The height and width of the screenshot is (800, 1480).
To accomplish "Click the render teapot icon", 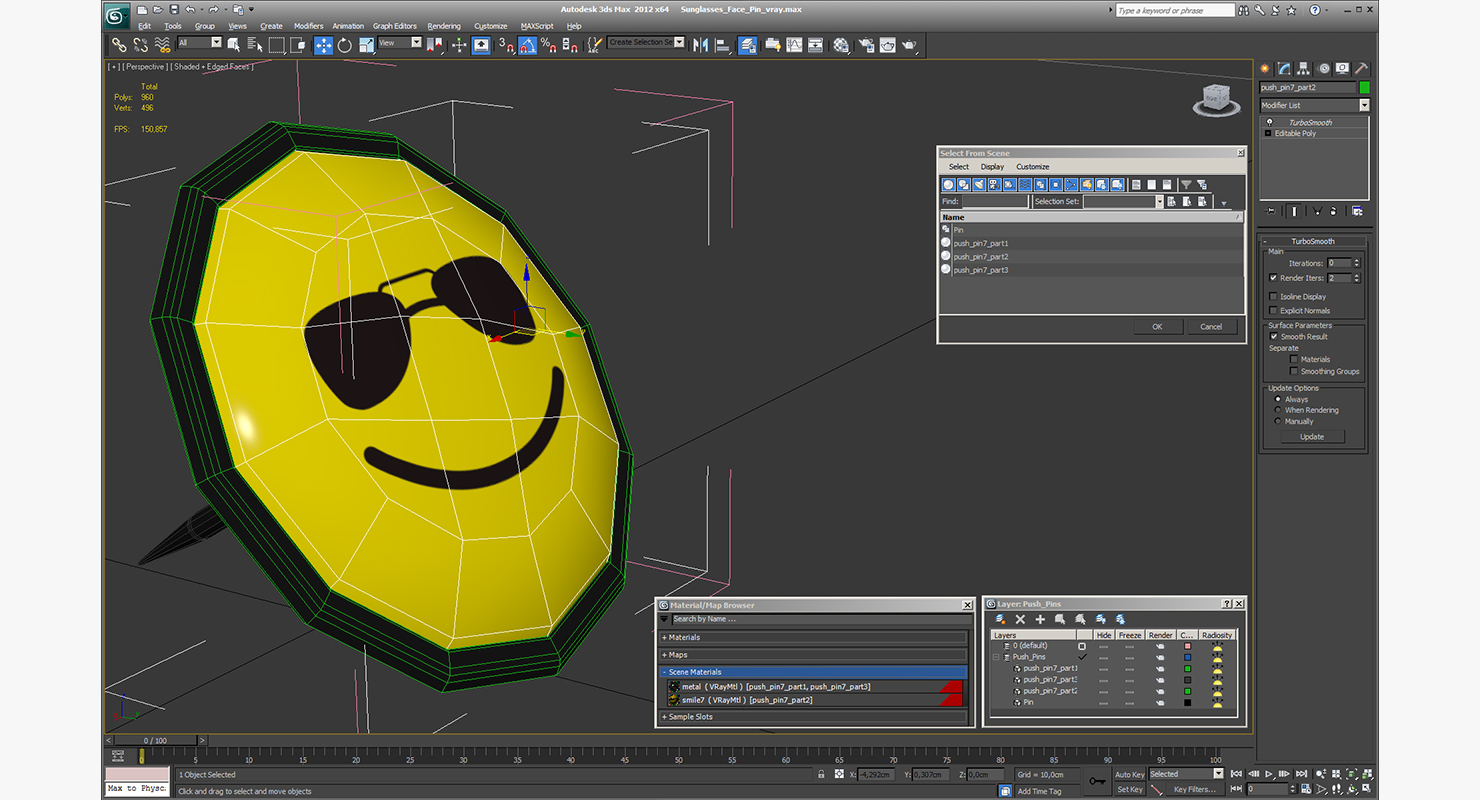I will 909,45.
